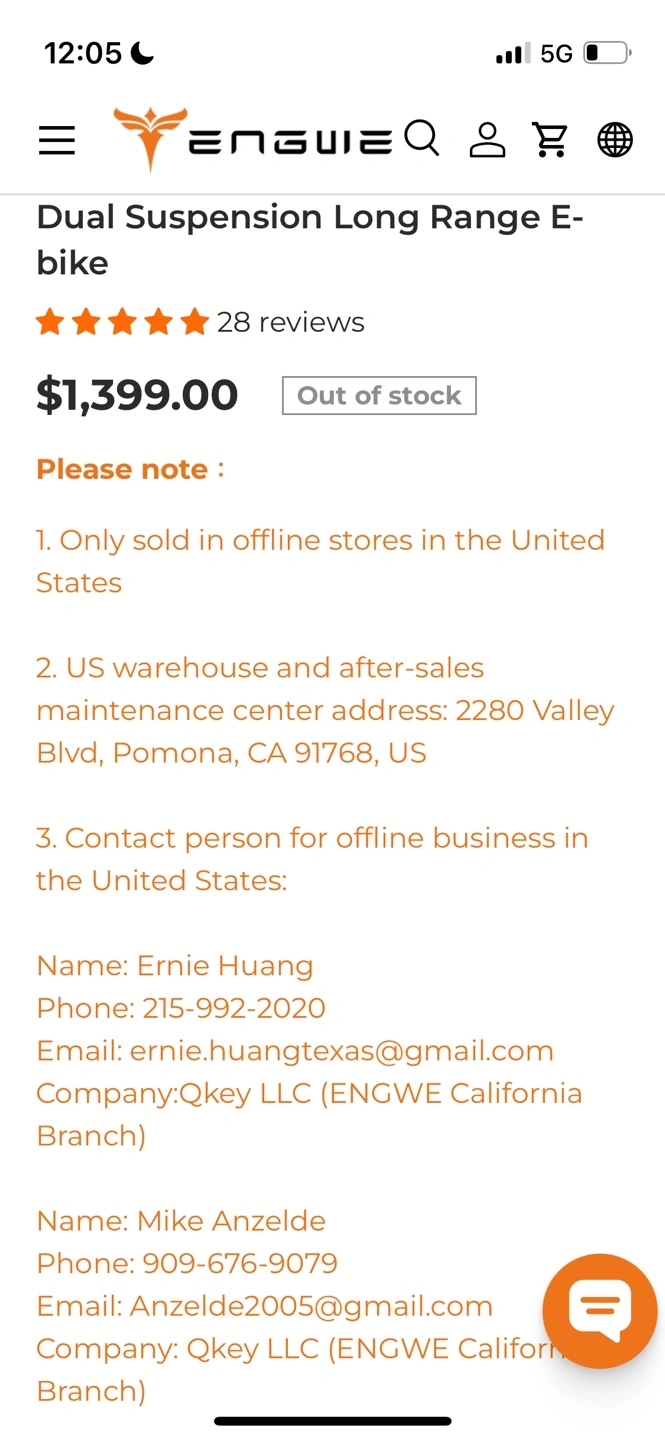Open the globe language selector
The height and width of the screenshot is (1440, 665).
[x=615, y=140]
